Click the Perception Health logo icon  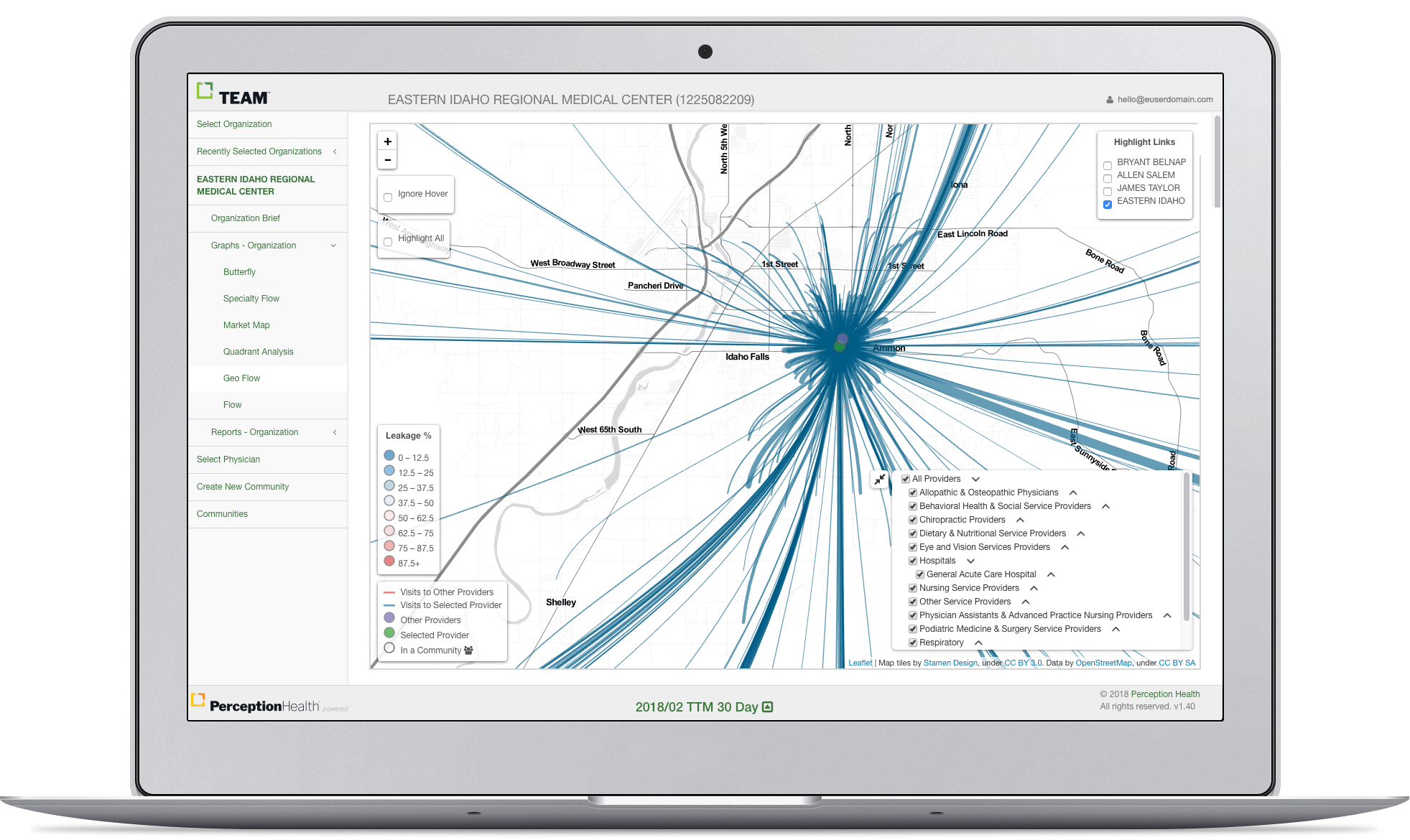coord(198,700)
